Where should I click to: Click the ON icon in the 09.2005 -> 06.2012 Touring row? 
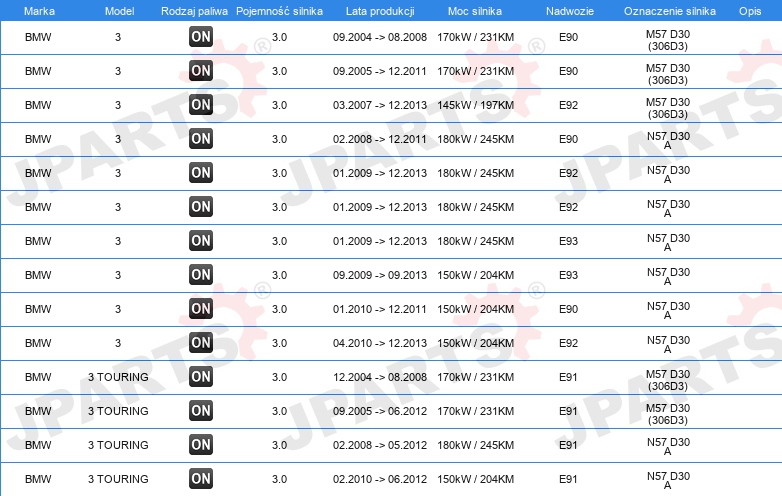point(201,411)
